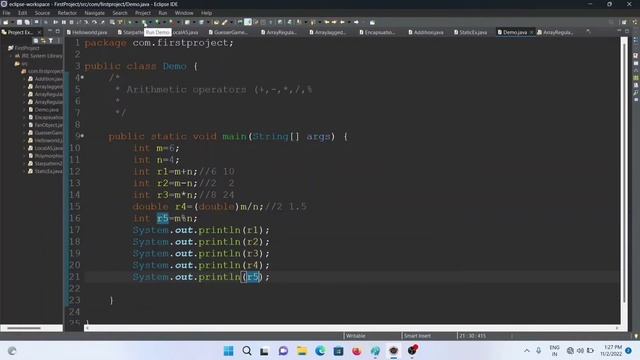Select Demo.java in the Project Explorer
The height and width of the screenshot is (360, 640).
(46, 110)
